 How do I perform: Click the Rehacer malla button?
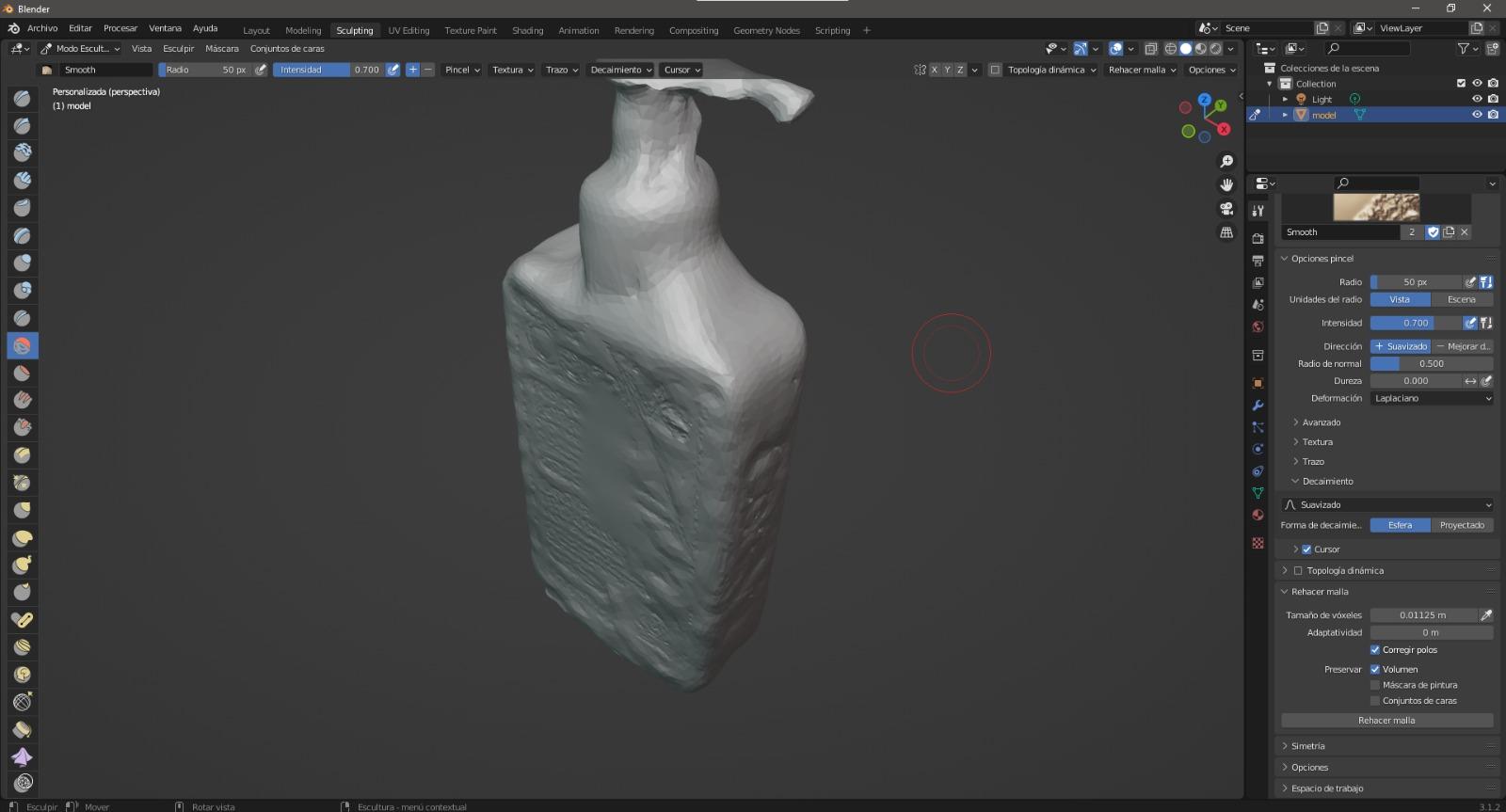pos(1386,721)
